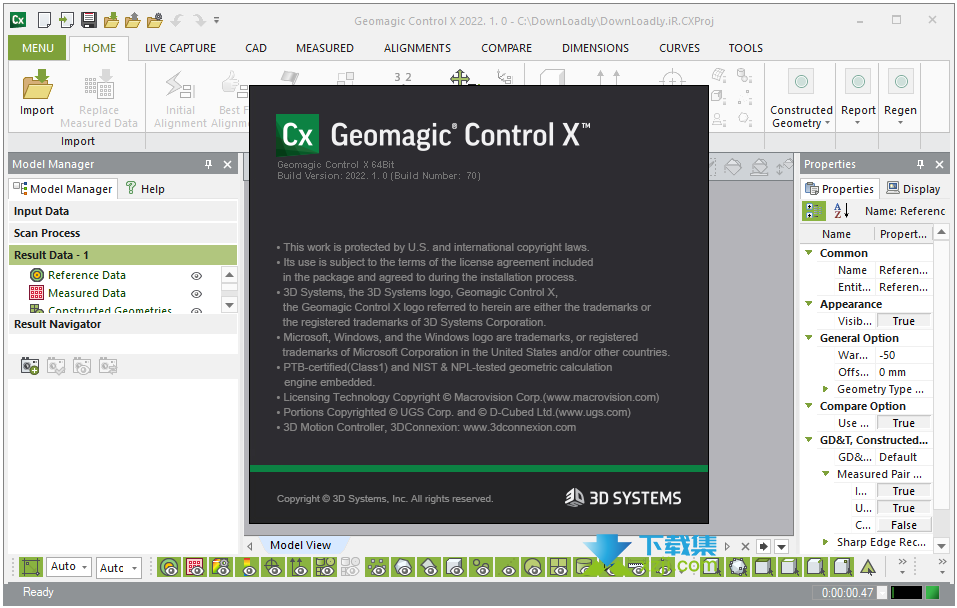Edit the War... value -50 field

coord(904,355)
